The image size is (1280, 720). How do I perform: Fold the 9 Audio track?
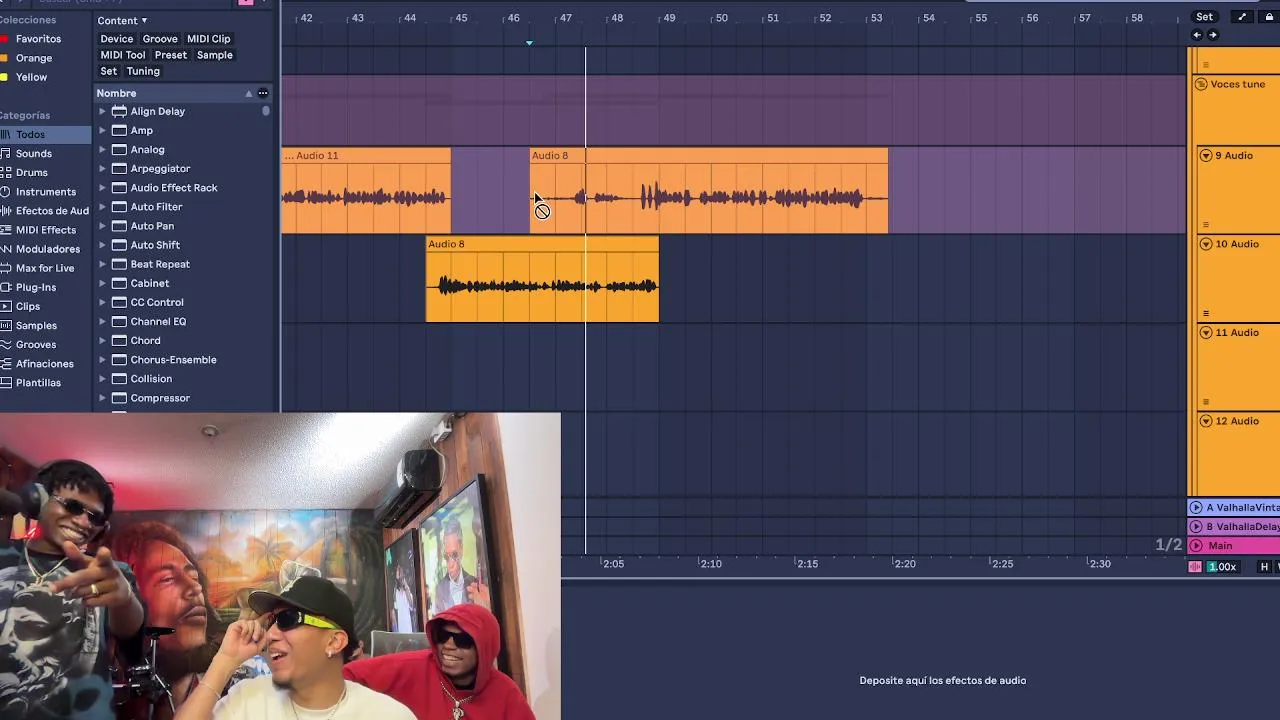(x=1205, y=156)
